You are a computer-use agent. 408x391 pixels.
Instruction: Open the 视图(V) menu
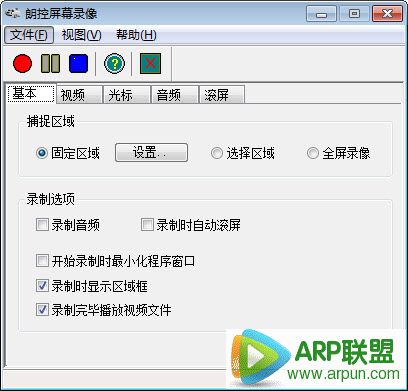click(x=81, y=35)
